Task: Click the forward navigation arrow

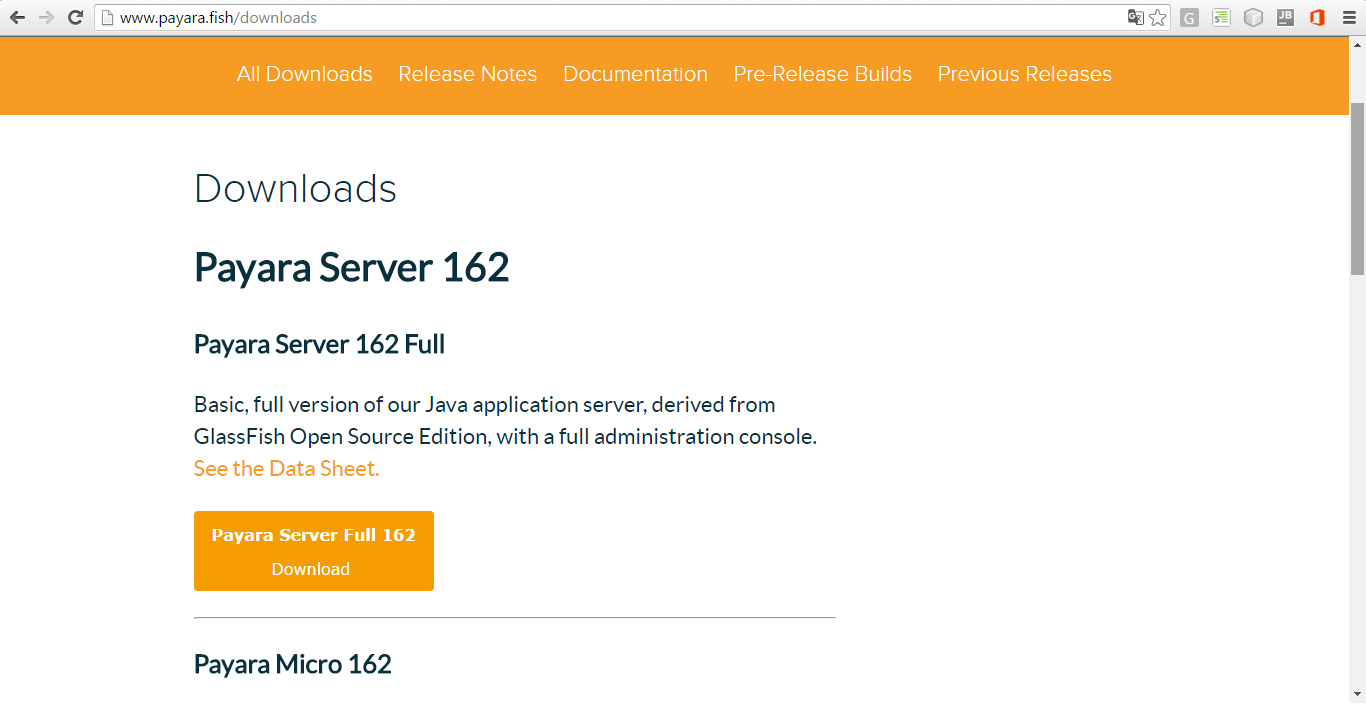Action: click(45, 17)
